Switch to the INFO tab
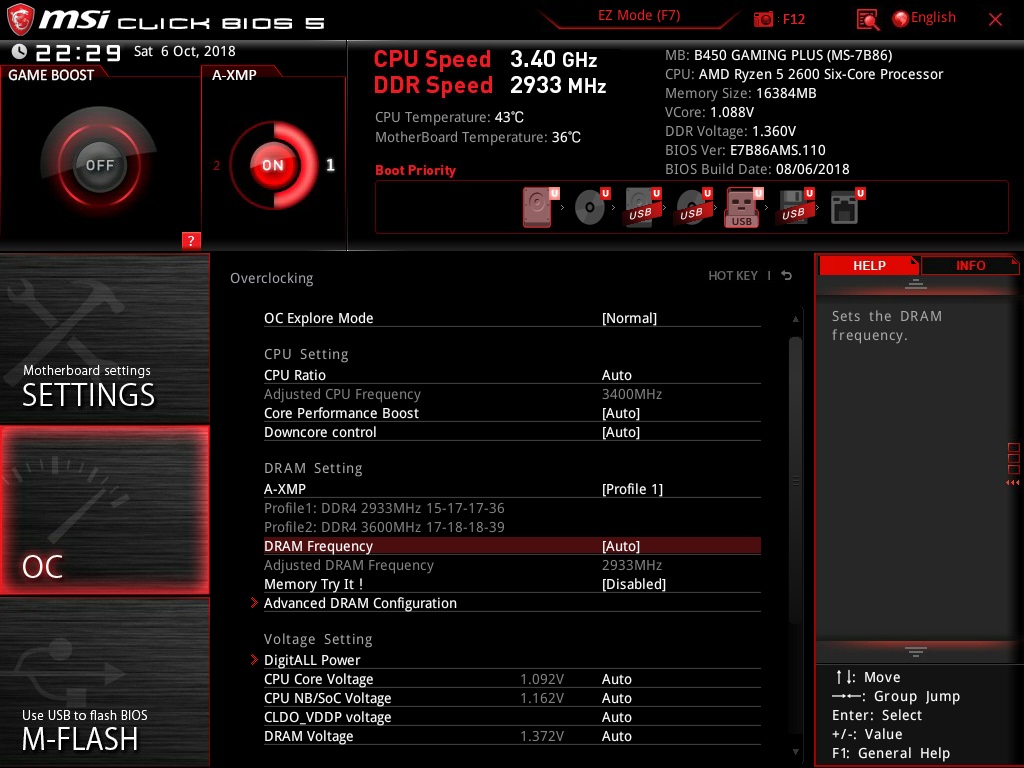Screen dimensions: 1024x768 click(970, 266)
